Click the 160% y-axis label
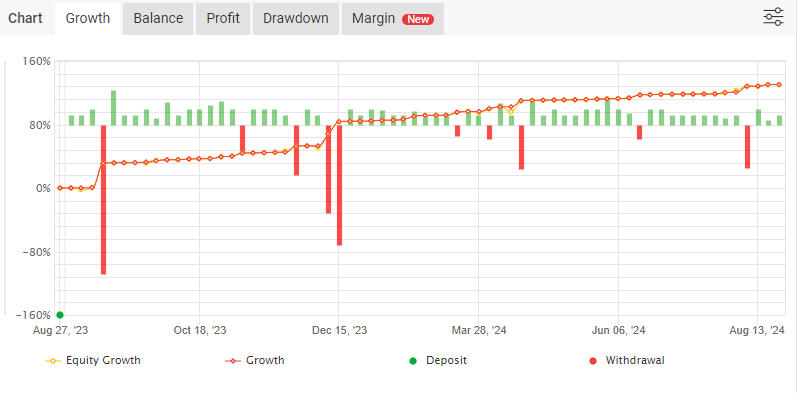 click(38, 62)
